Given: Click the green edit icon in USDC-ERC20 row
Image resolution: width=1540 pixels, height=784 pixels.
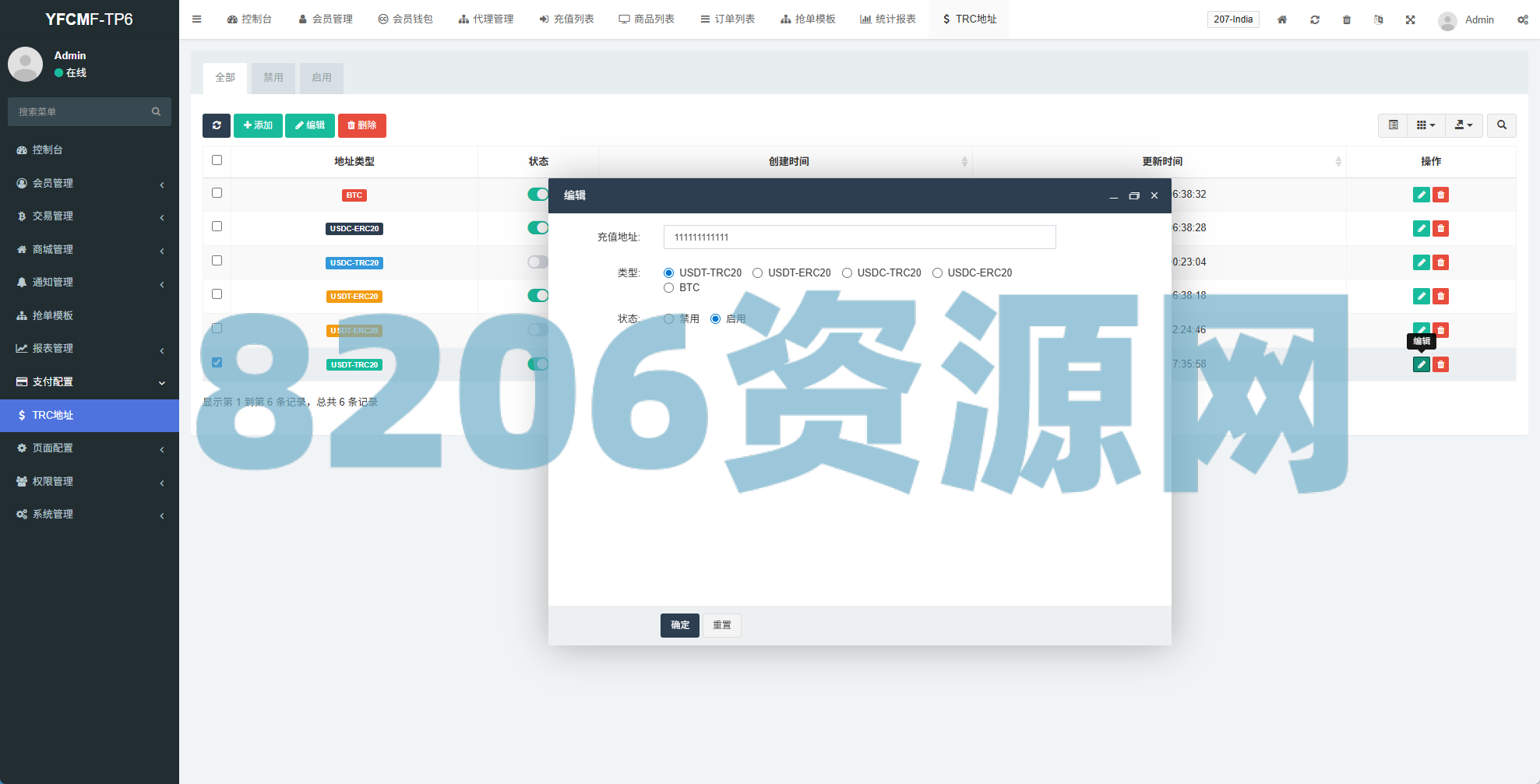Looking at the screenshot, I should [1421, 228].
